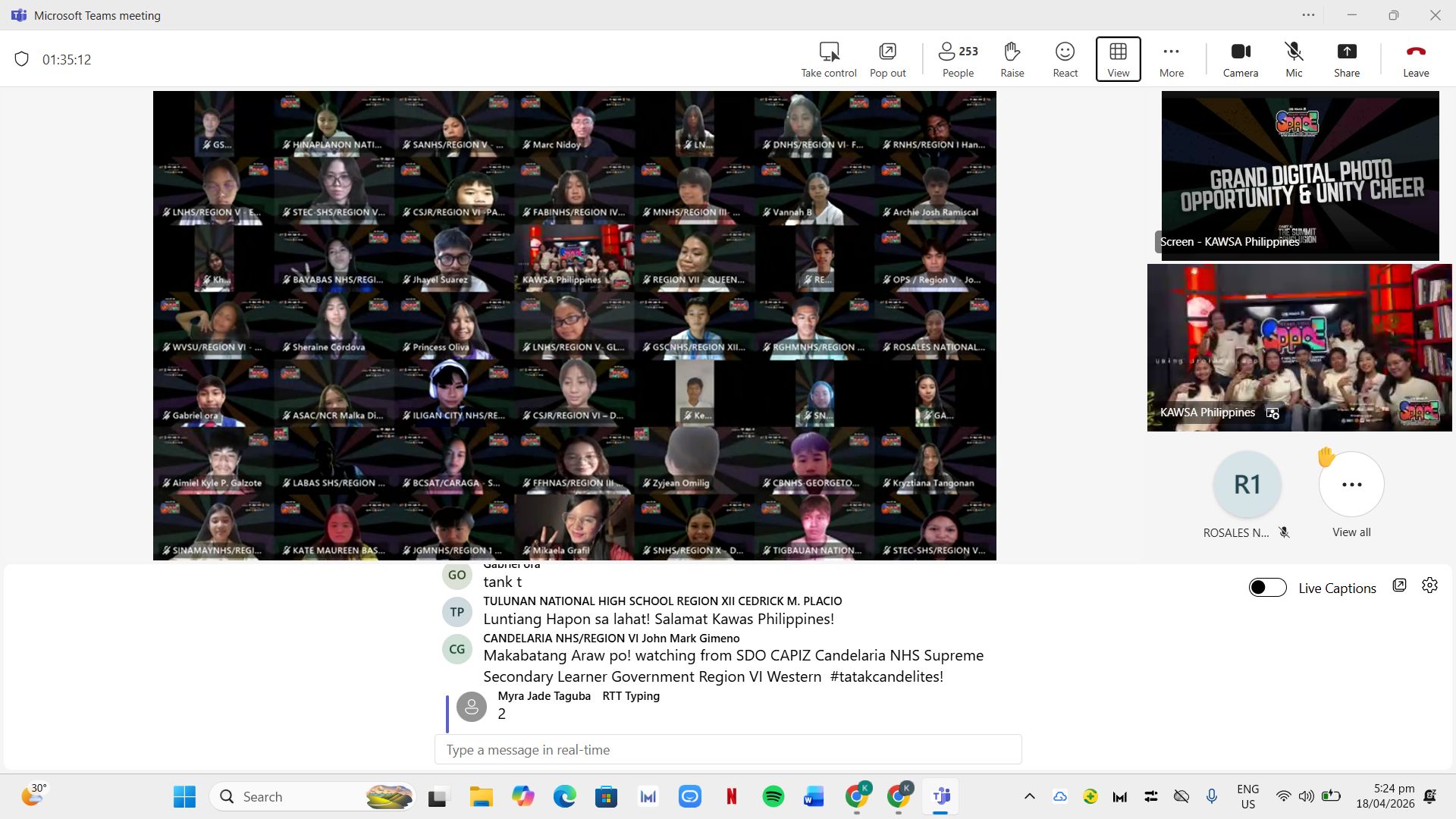Viewport: 1456px width, 819px height.
Task: Select Princess Oliva's video tile
Action: click(454, 328)
